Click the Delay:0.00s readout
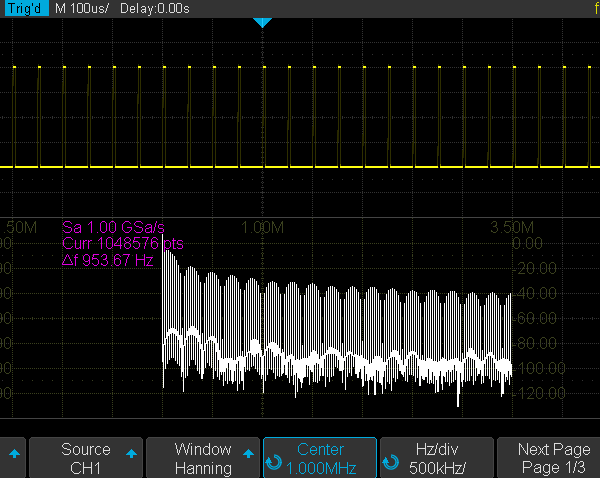The image size is (600, 478). click(154, 8)
